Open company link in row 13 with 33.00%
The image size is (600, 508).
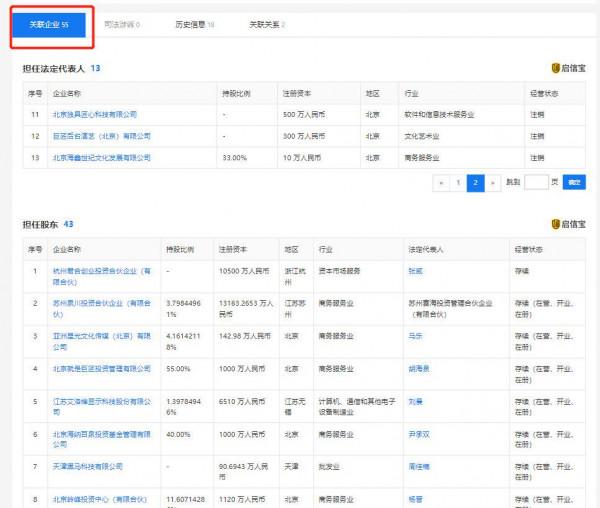coord(101,158)
